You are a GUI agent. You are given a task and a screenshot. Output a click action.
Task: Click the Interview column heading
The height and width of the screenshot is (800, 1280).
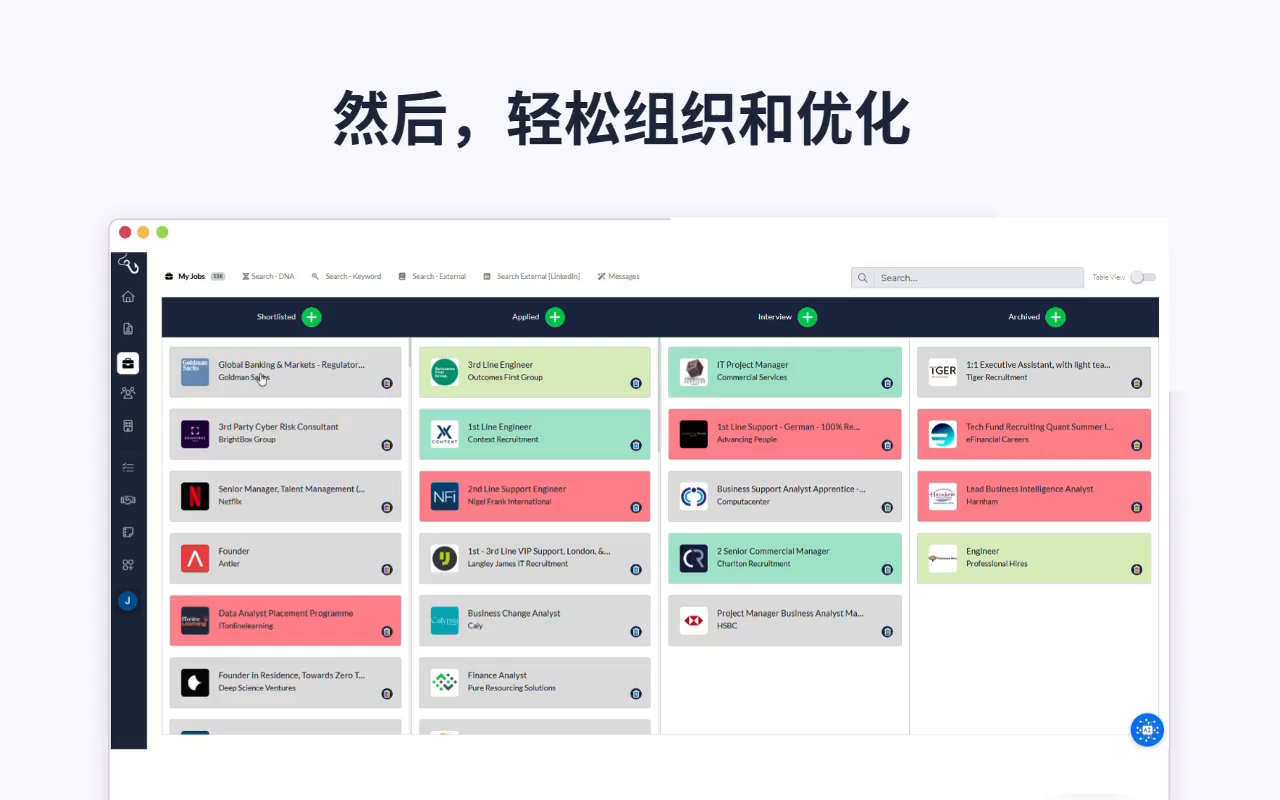point(775,317)
